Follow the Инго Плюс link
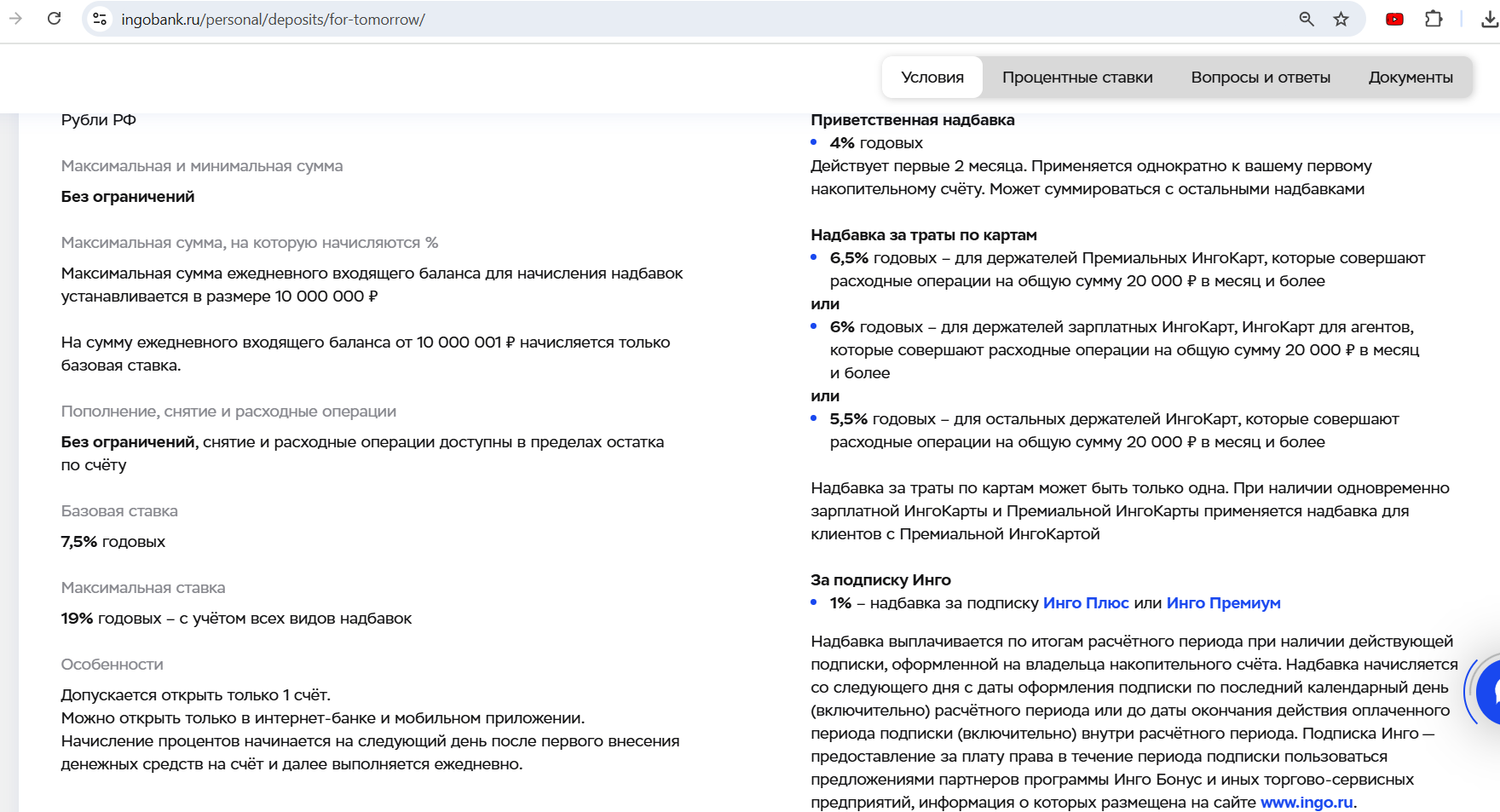Image resolution: width=1500 pixels, height=812 pixels. click(1086, 603)
